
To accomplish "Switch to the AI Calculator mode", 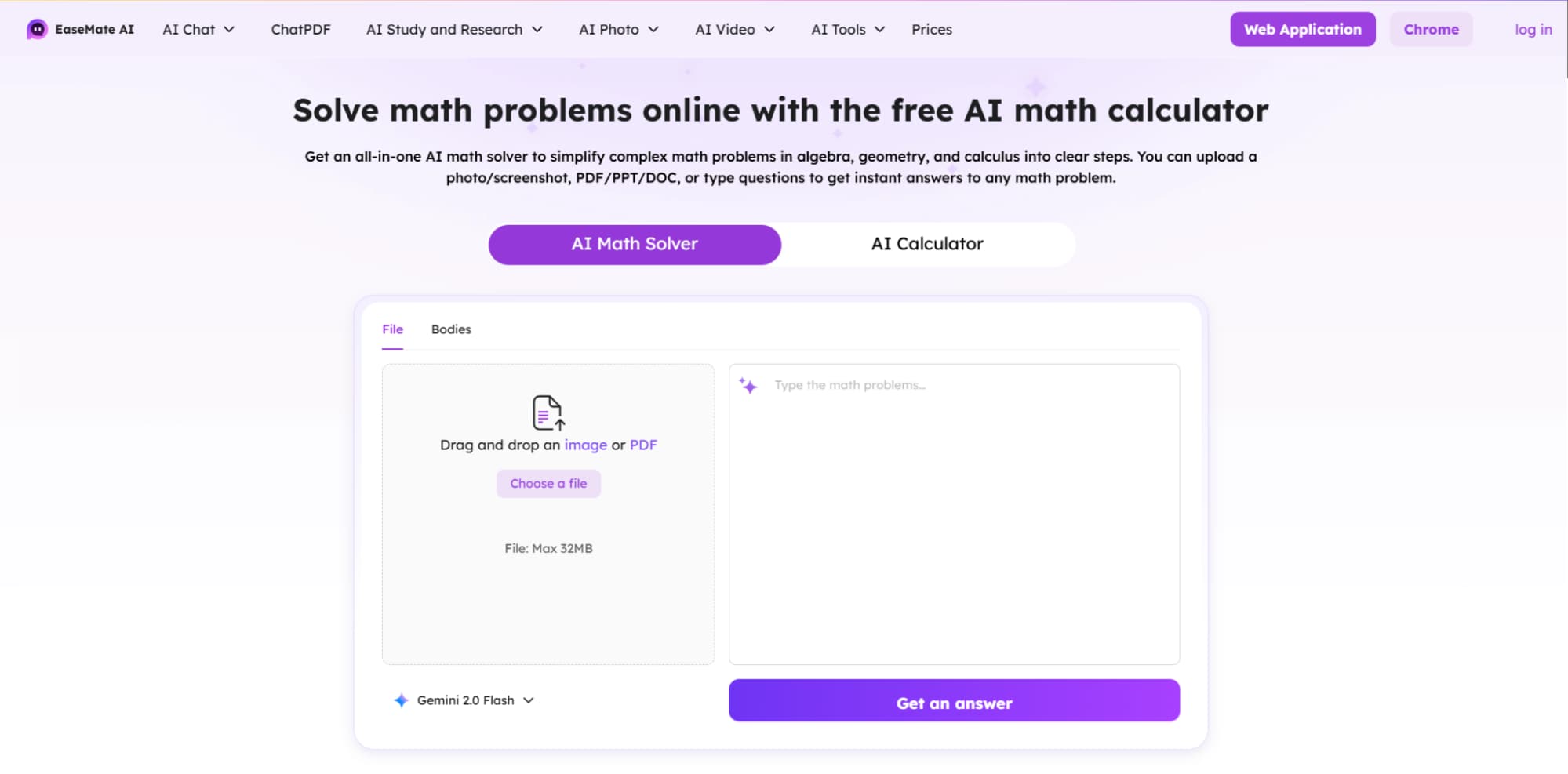I will click(x=926, y=244).
